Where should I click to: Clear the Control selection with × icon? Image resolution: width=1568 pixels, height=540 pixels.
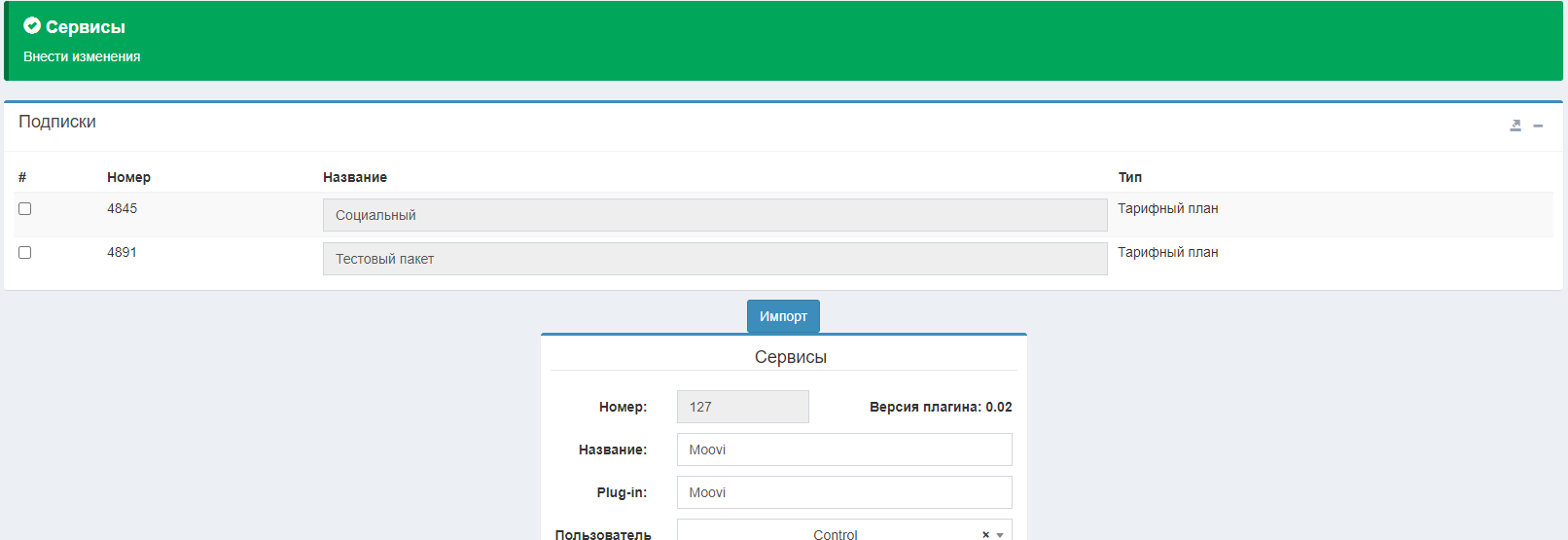(x=985, y=534)
